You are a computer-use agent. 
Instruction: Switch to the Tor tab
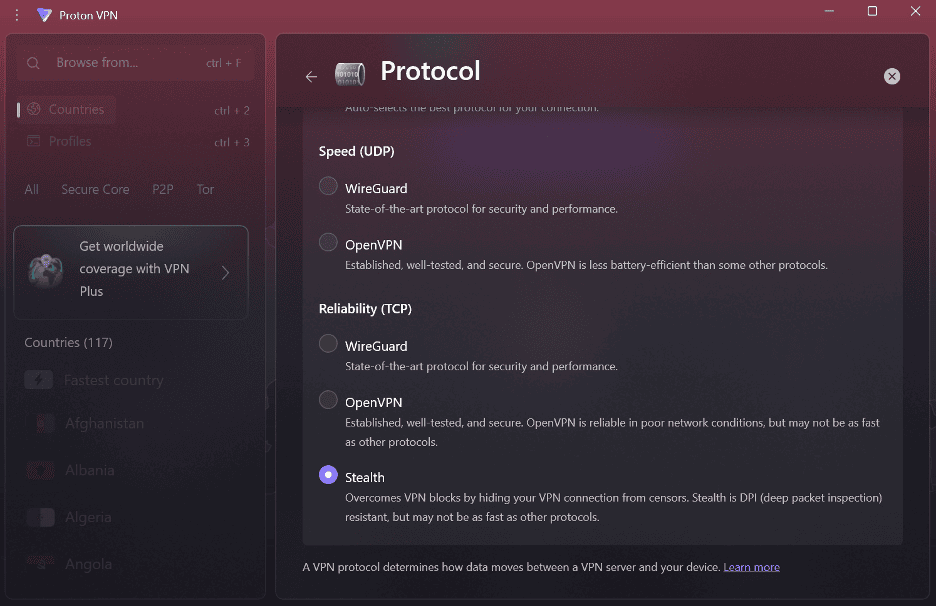[205, 189]
